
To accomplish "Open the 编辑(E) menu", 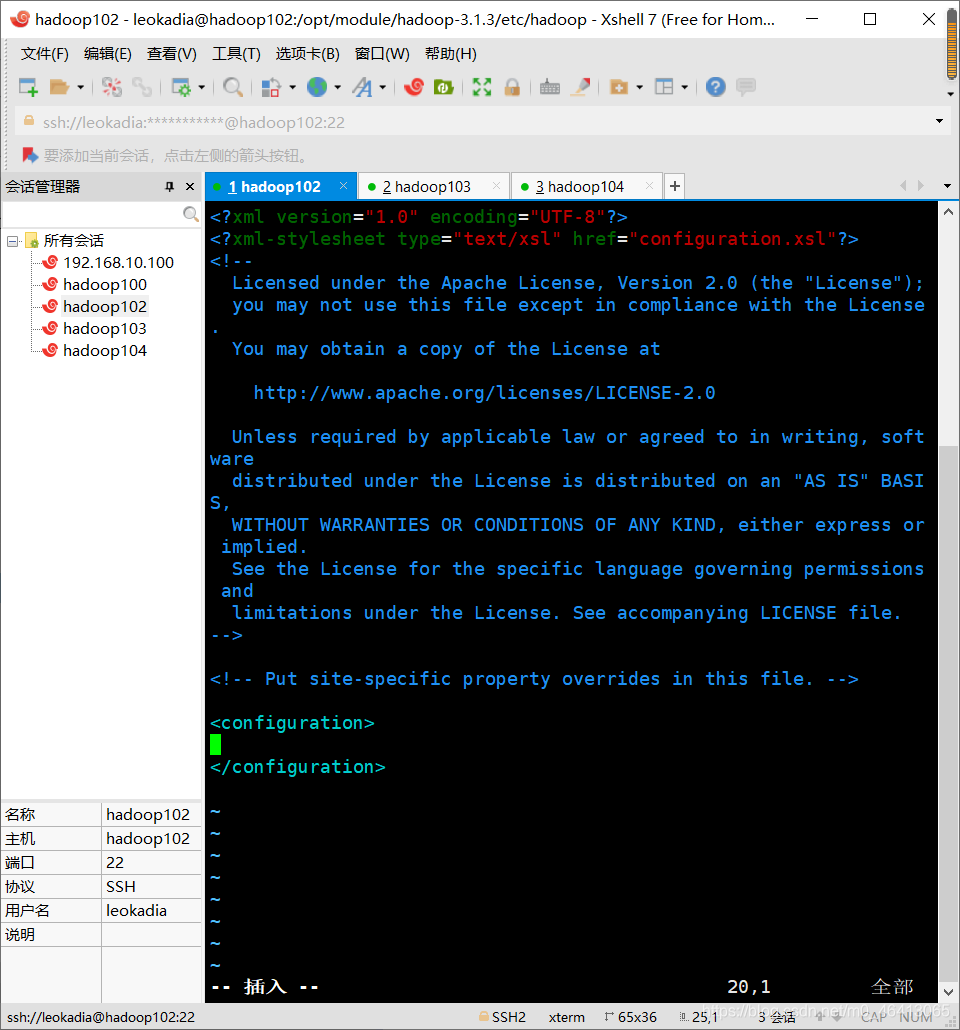I will coord(108,54).
